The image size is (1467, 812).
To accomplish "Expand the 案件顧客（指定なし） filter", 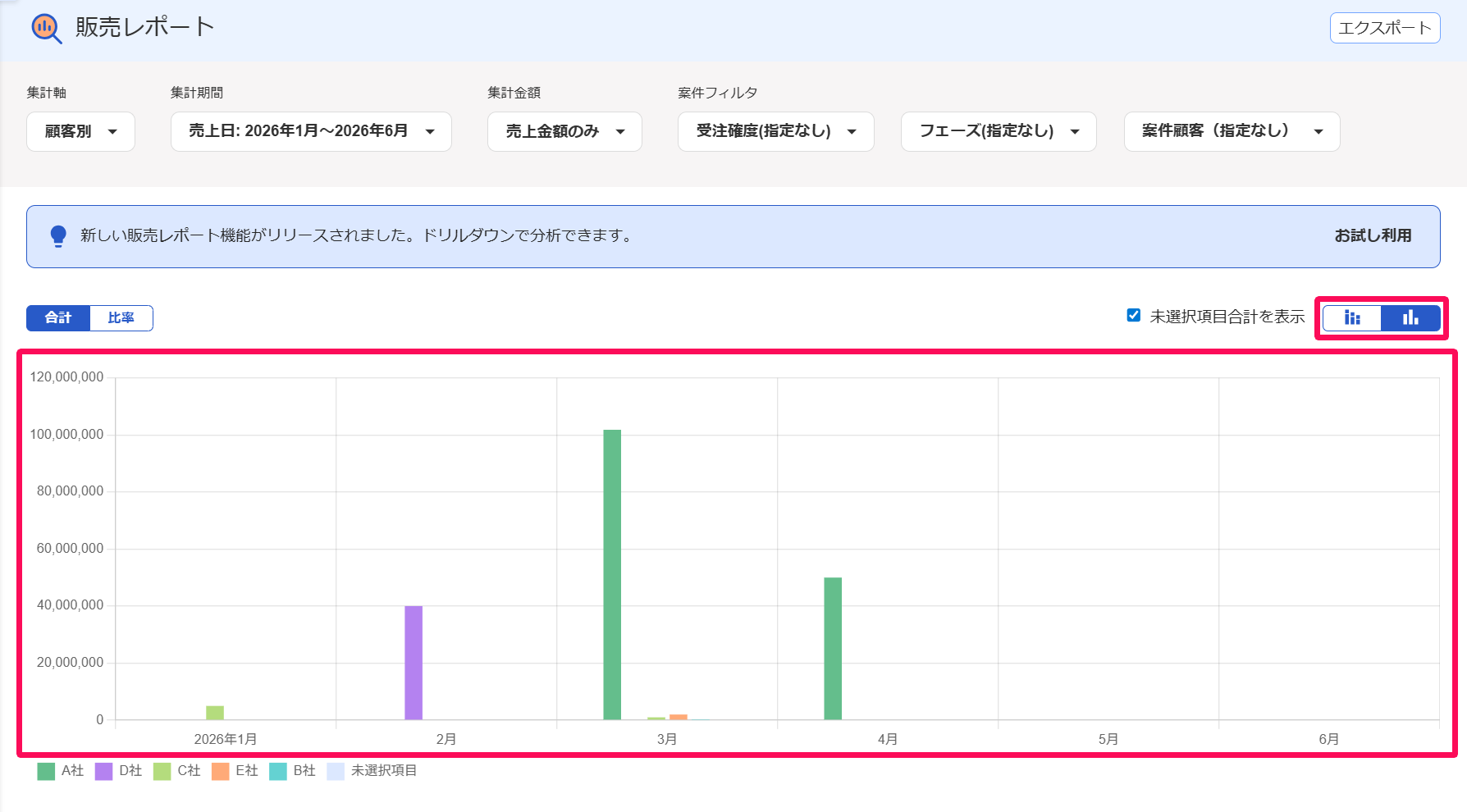I will coord(1232,131).
